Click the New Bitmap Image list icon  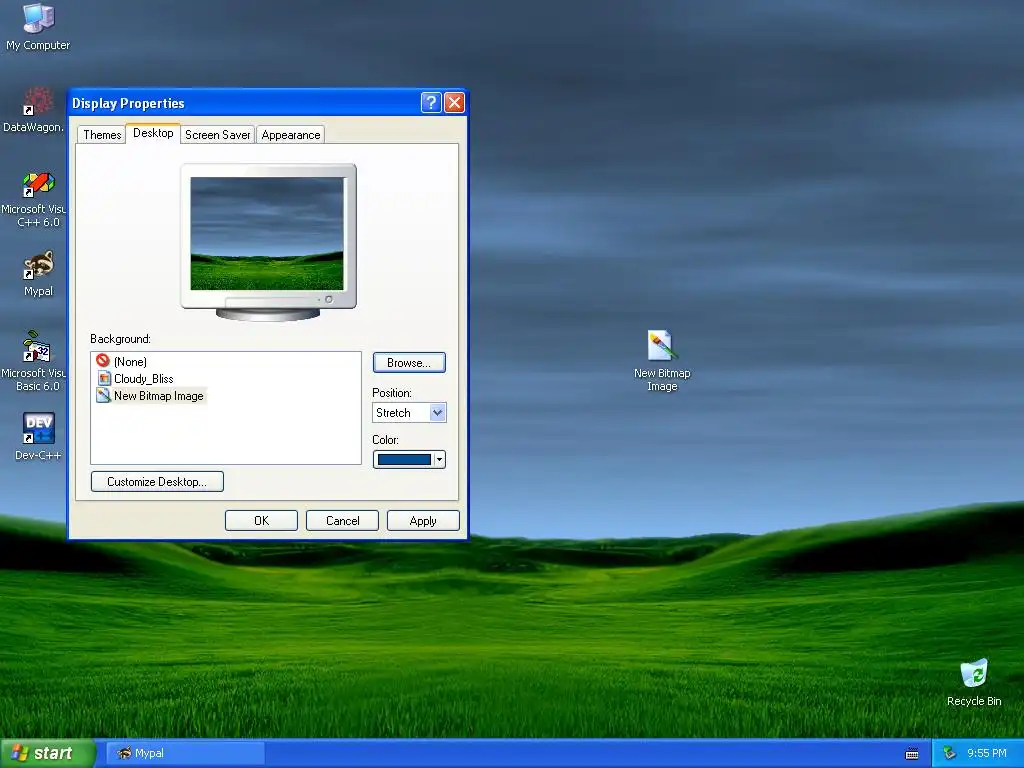[103, 395]
